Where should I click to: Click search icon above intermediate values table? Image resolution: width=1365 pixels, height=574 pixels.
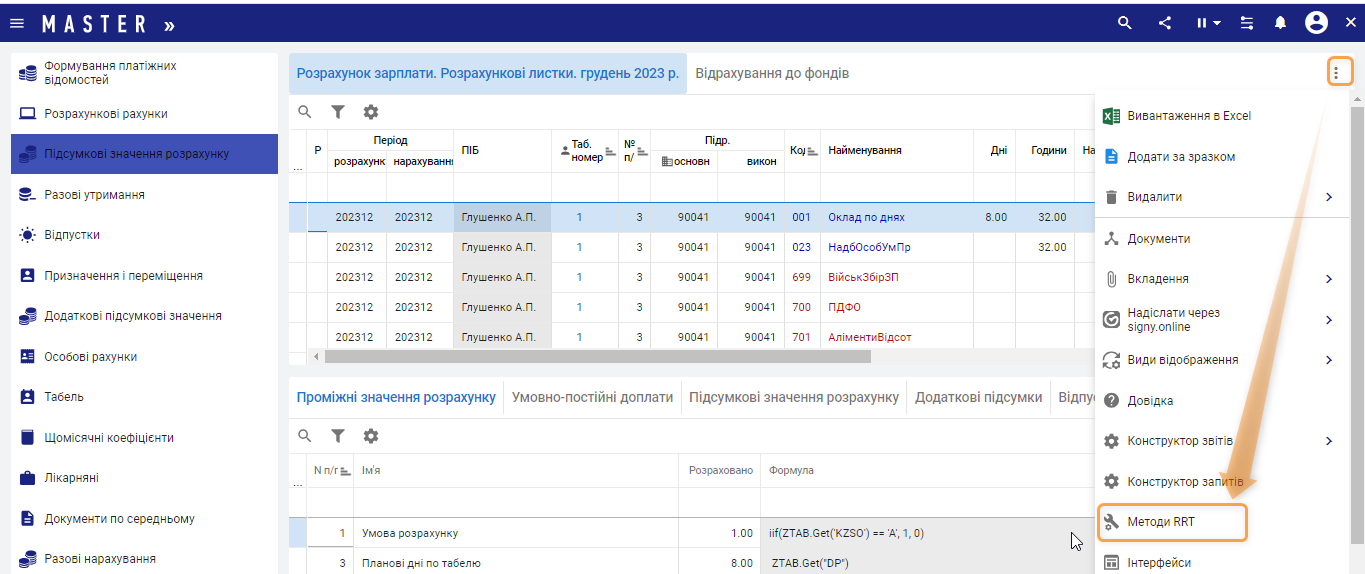[x=305, y=436]
